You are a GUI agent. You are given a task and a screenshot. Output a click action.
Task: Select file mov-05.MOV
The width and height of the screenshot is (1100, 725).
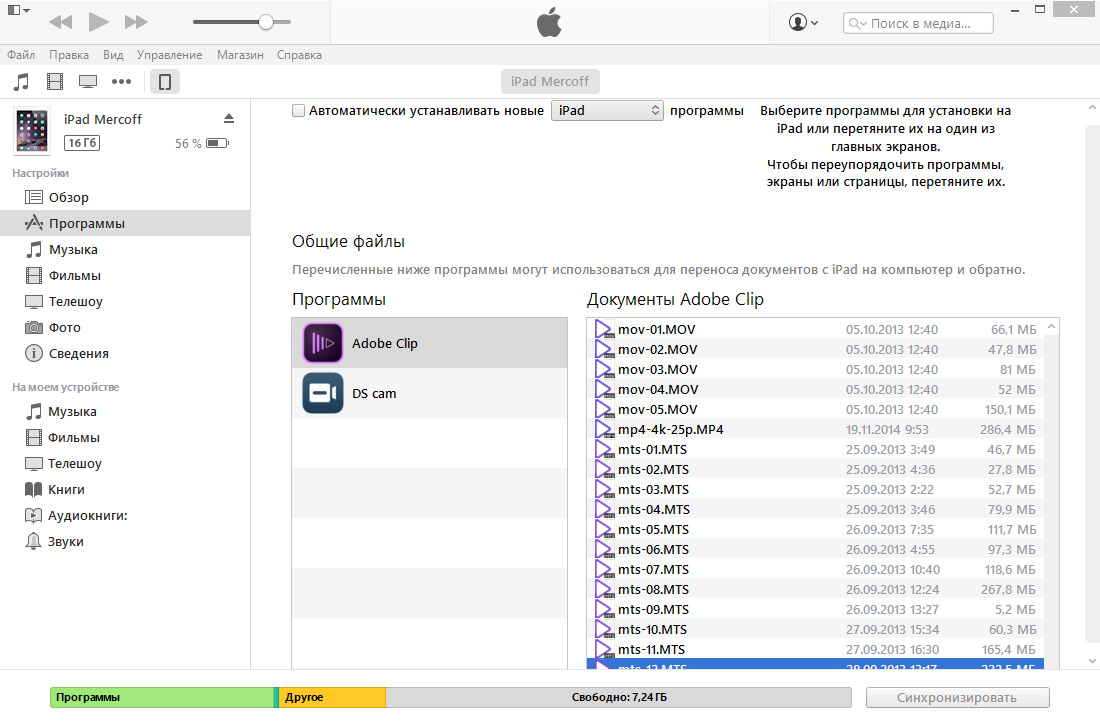[x=815, y=409]
